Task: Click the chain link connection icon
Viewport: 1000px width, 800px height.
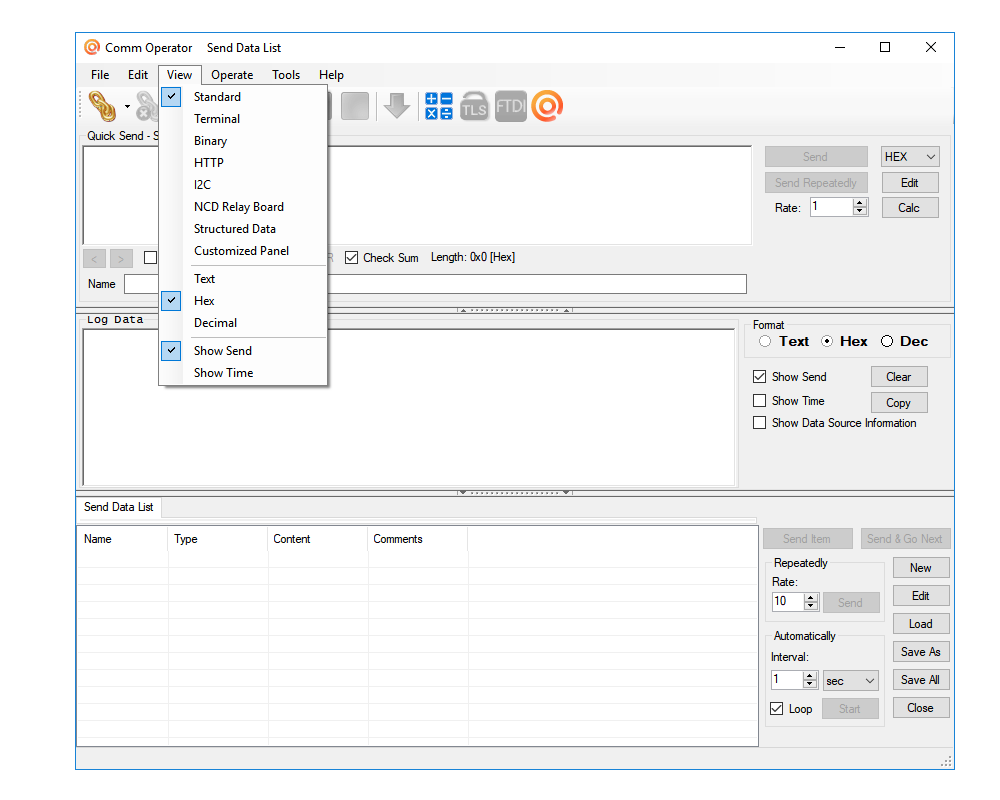Action: pos(102,107)
